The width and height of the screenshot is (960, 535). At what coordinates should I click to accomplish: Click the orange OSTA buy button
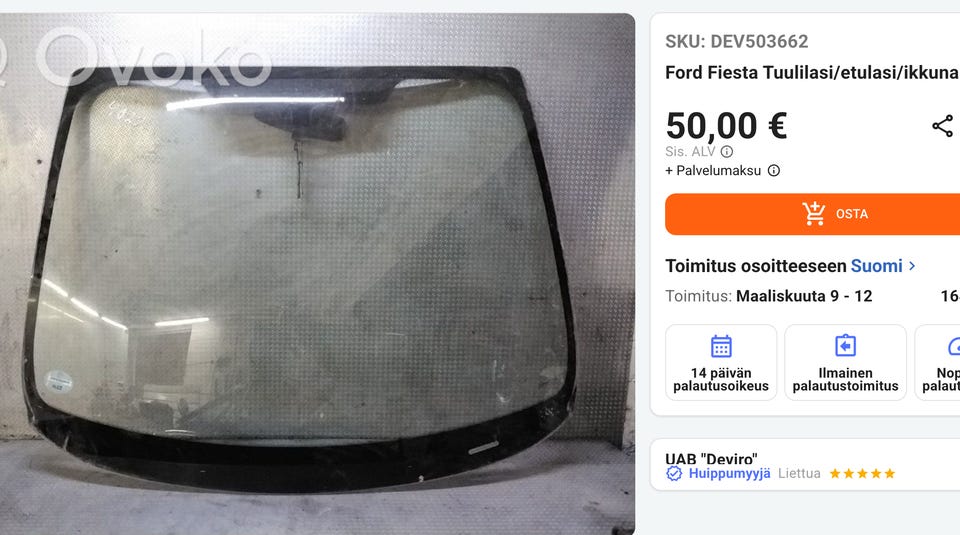812,214
